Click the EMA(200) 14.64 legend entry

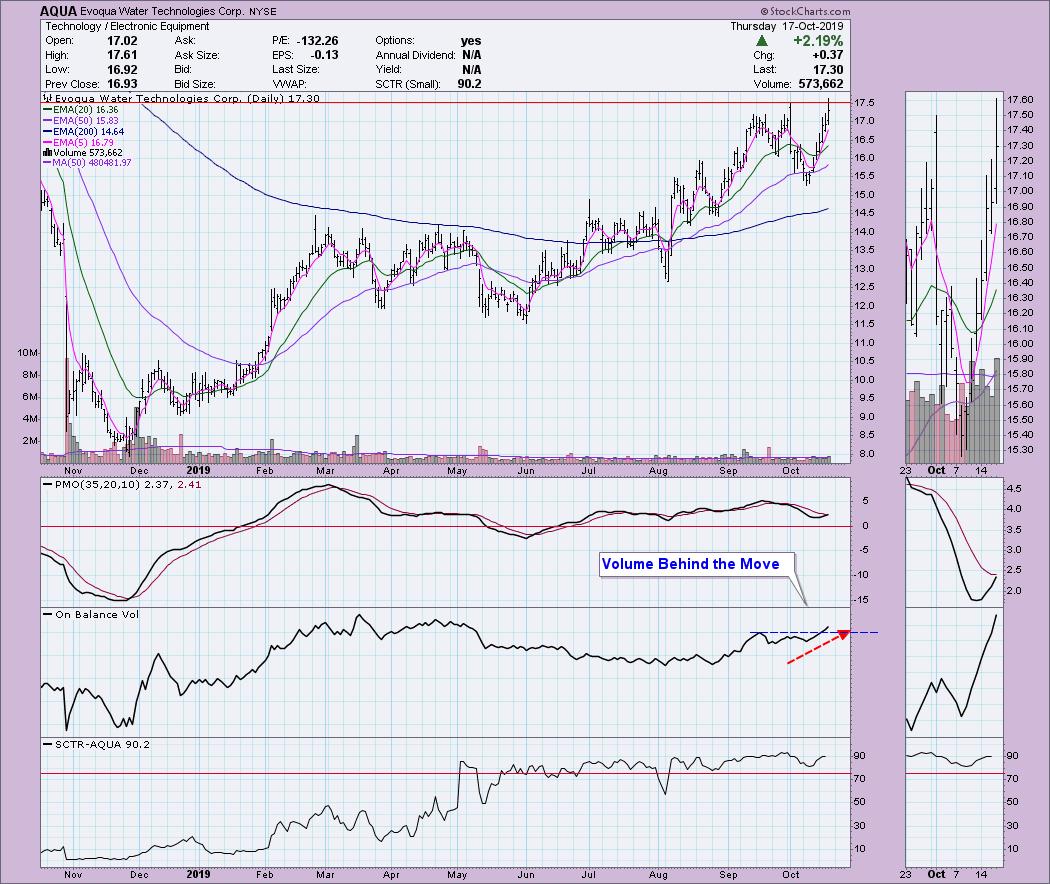click(x=84, y=132)
